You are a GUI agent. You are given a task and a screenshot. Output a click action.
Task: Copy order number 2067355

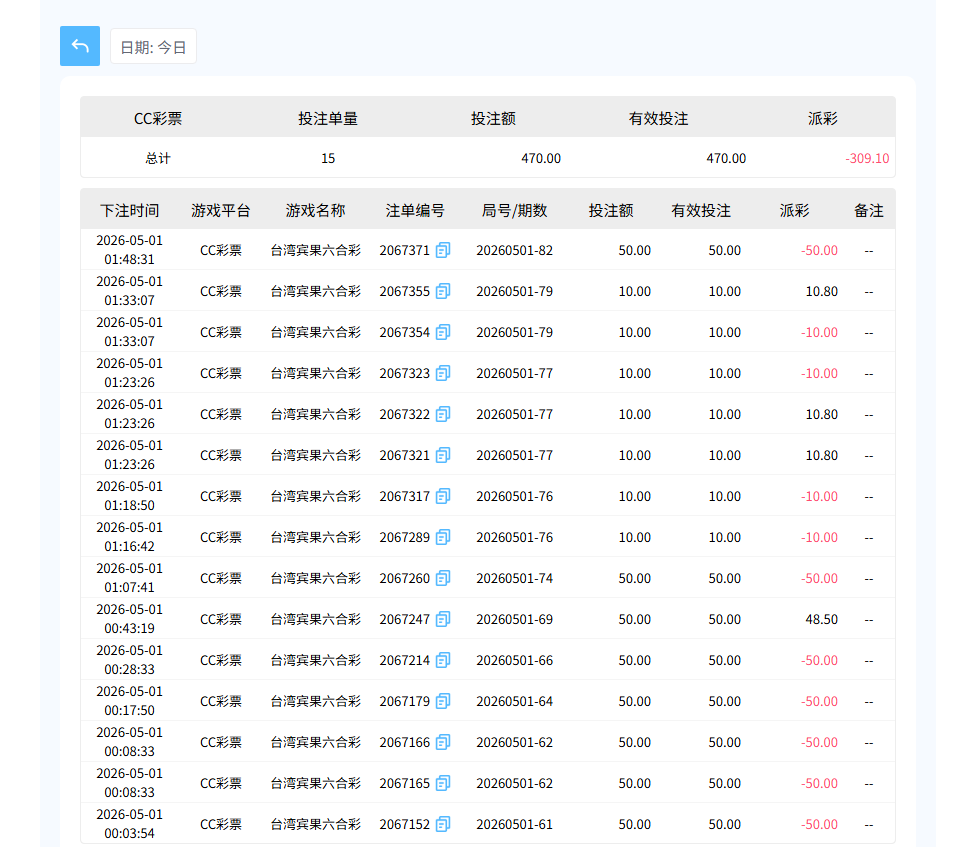pos(443,291)
